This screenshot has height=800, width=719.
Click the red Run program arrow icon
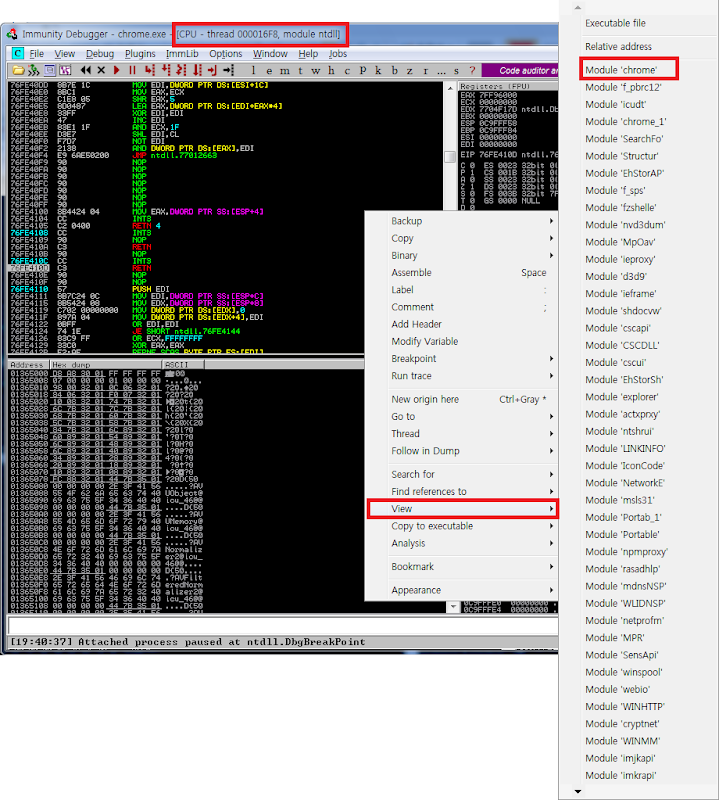[x=117, y=70]
